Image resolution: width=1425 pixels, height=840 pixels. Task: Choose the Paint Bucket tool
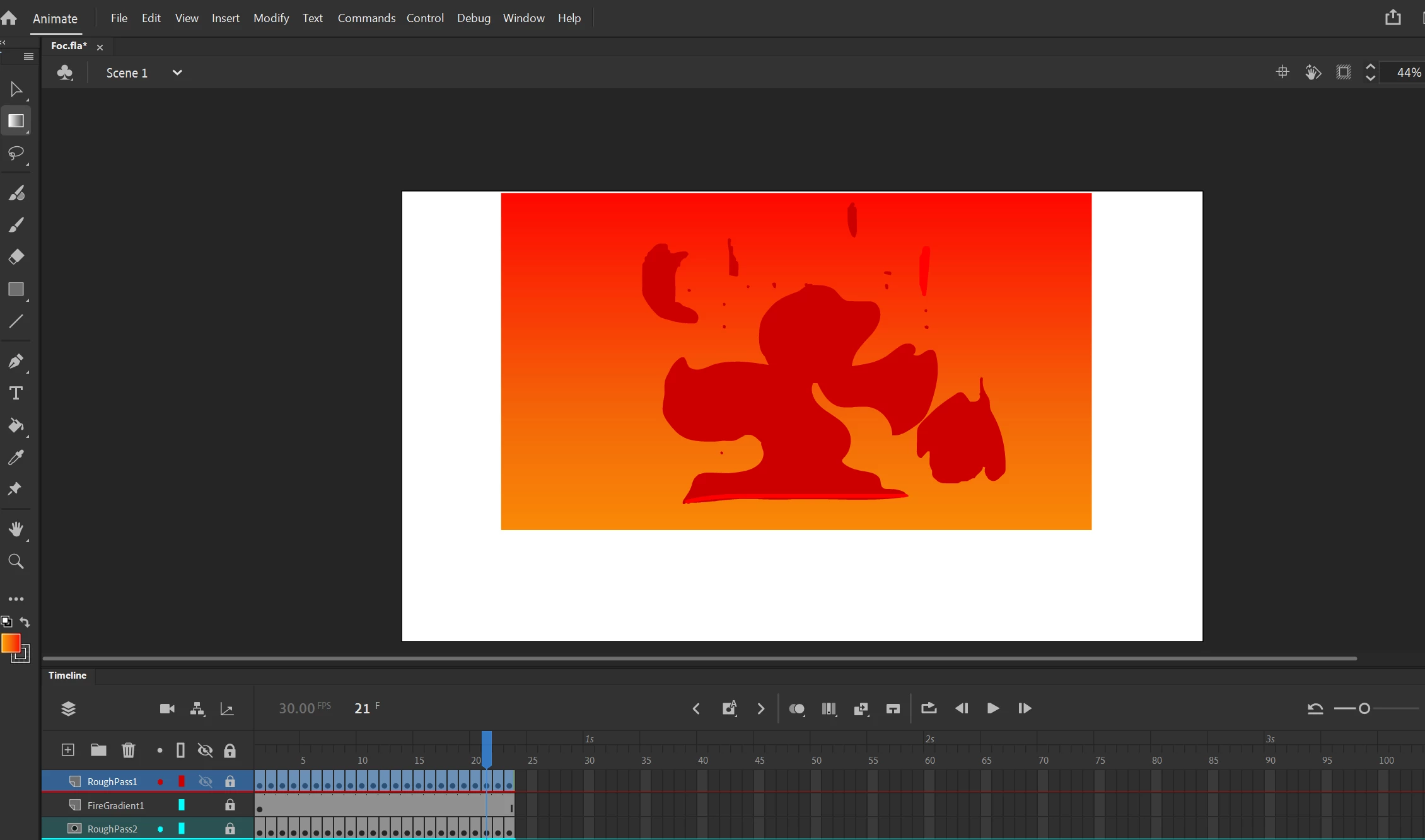(16, 425)
